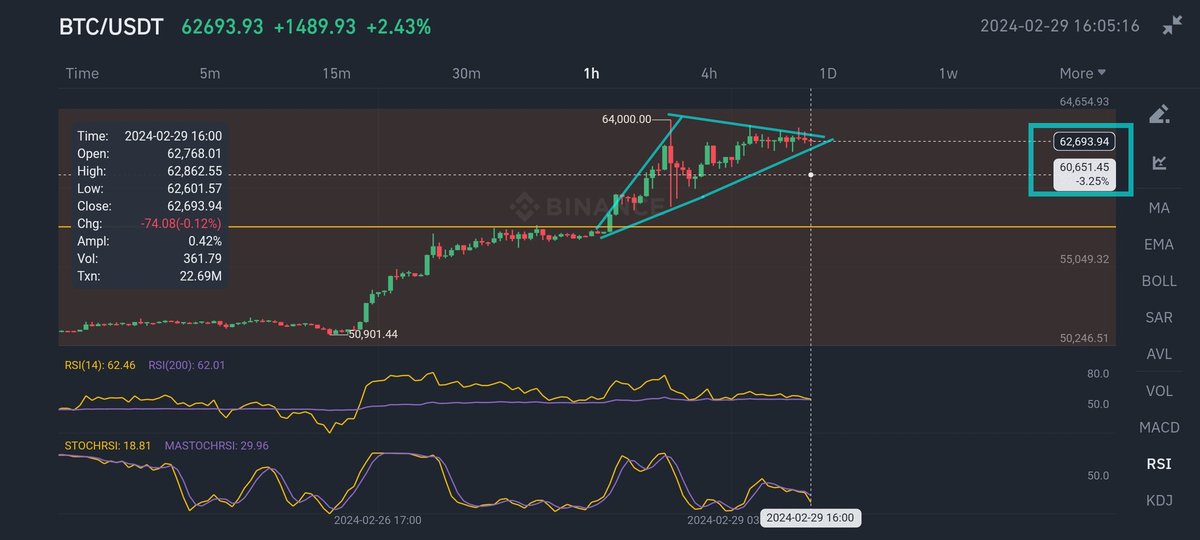This screenshot has width=1200, height=540.
Task: Open the drawing tools pencil icon
Action: point(1159,114)
